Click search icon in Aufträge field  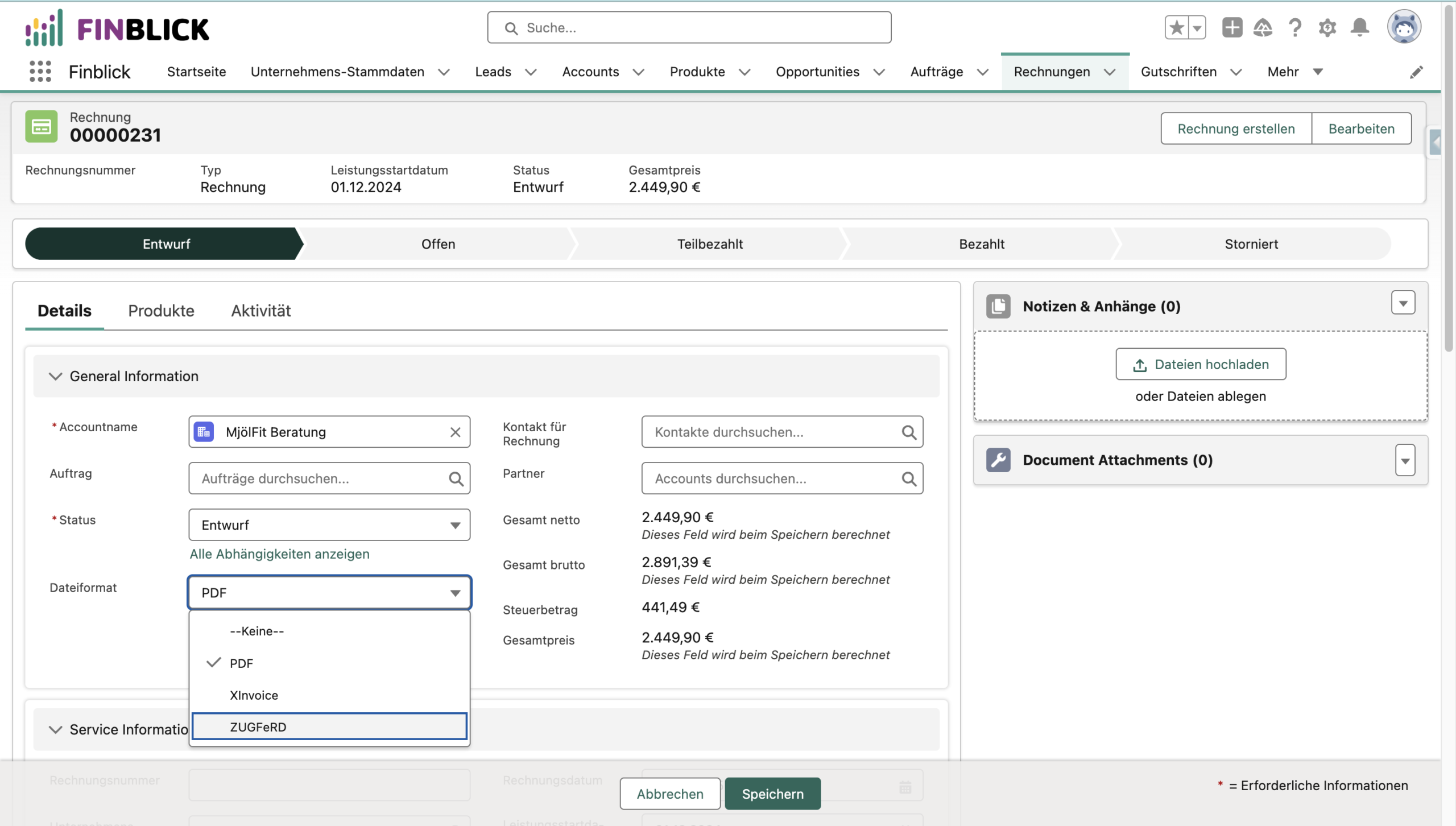456,479
